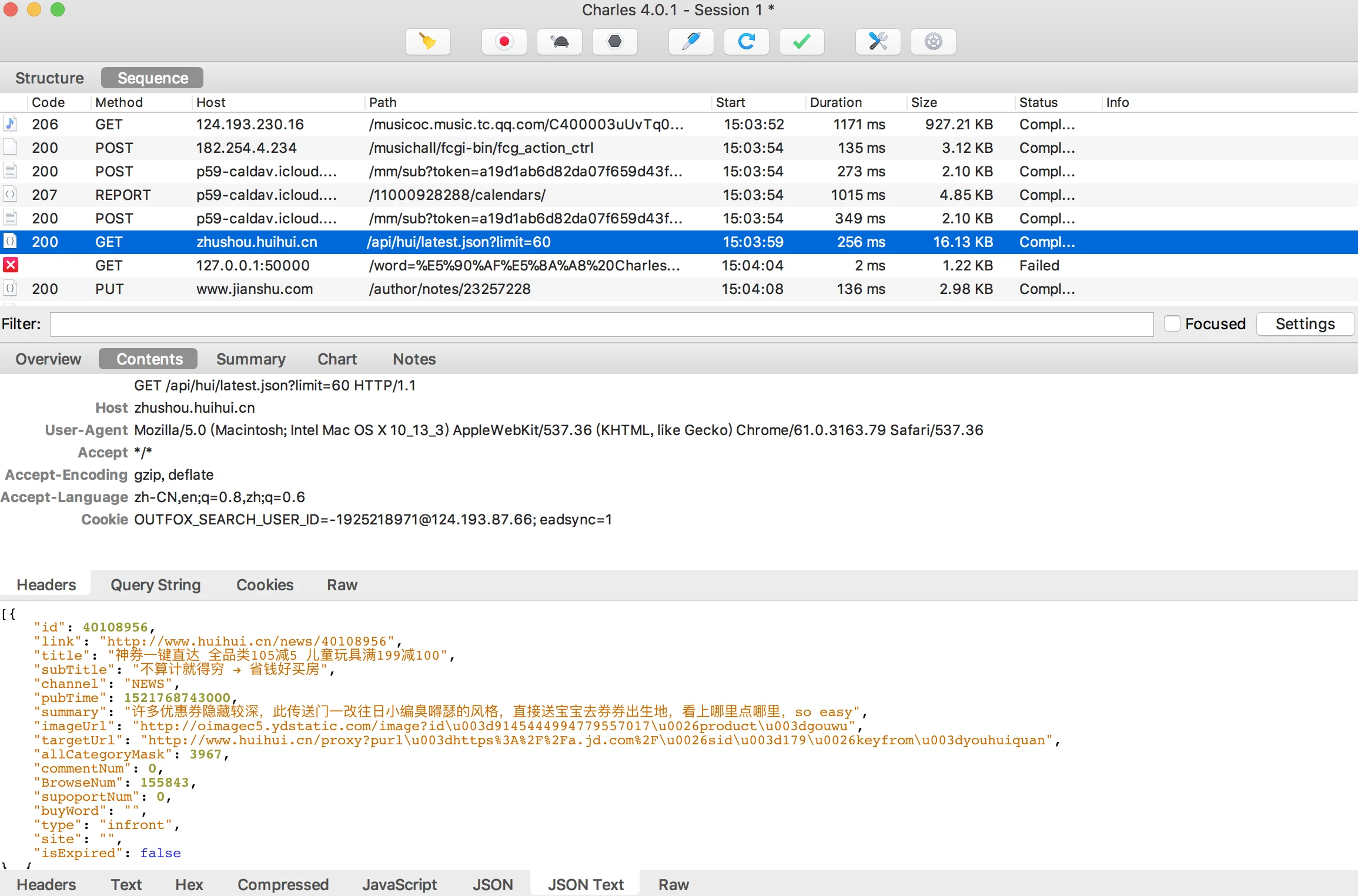Show the response Hex tab
Viewport: 1358px width, 896px height.
[x=189, y=885]
